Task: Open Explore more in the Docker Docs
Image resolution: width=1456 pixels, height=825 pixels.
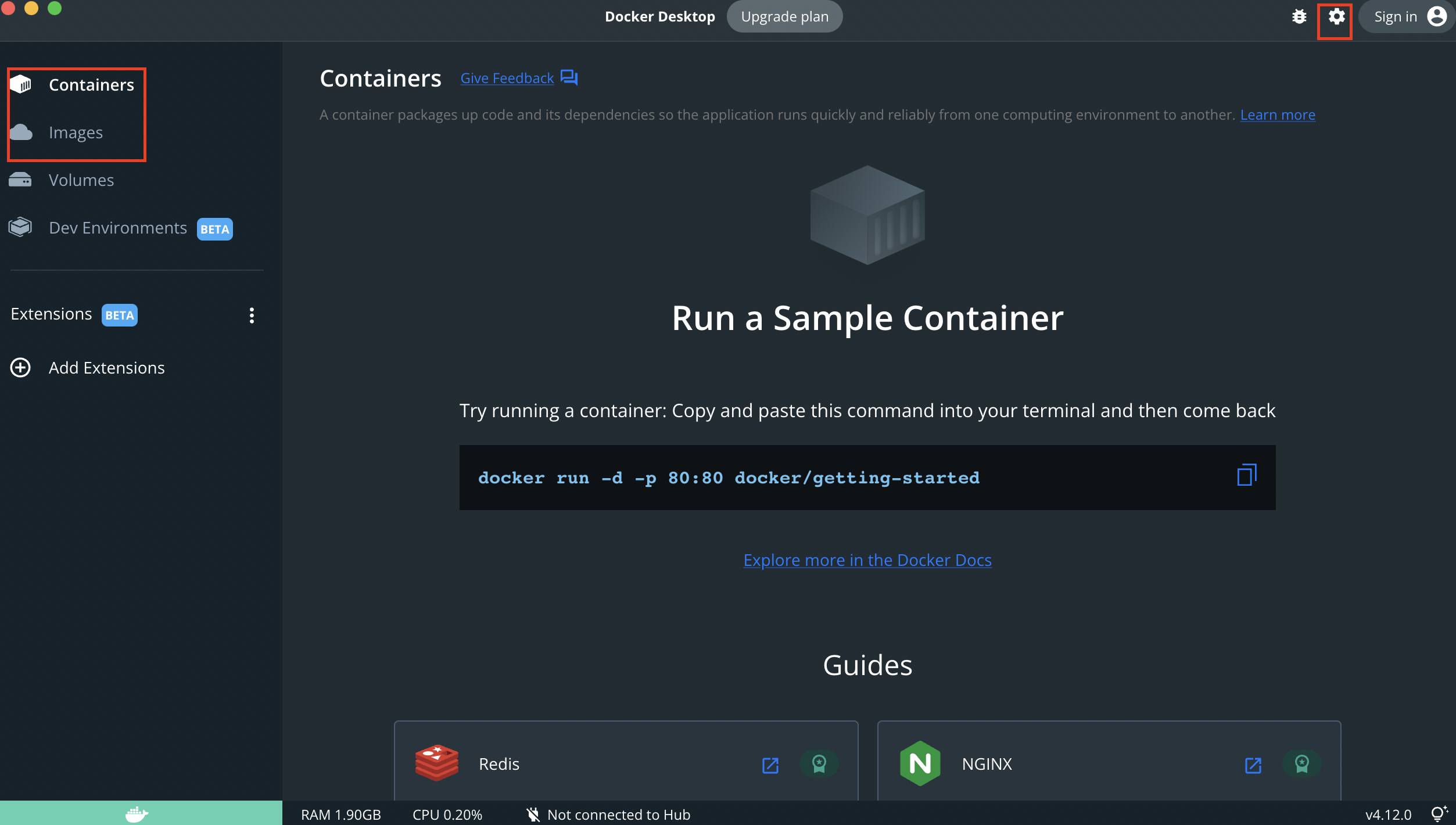Action: click(x=867, y=560)
